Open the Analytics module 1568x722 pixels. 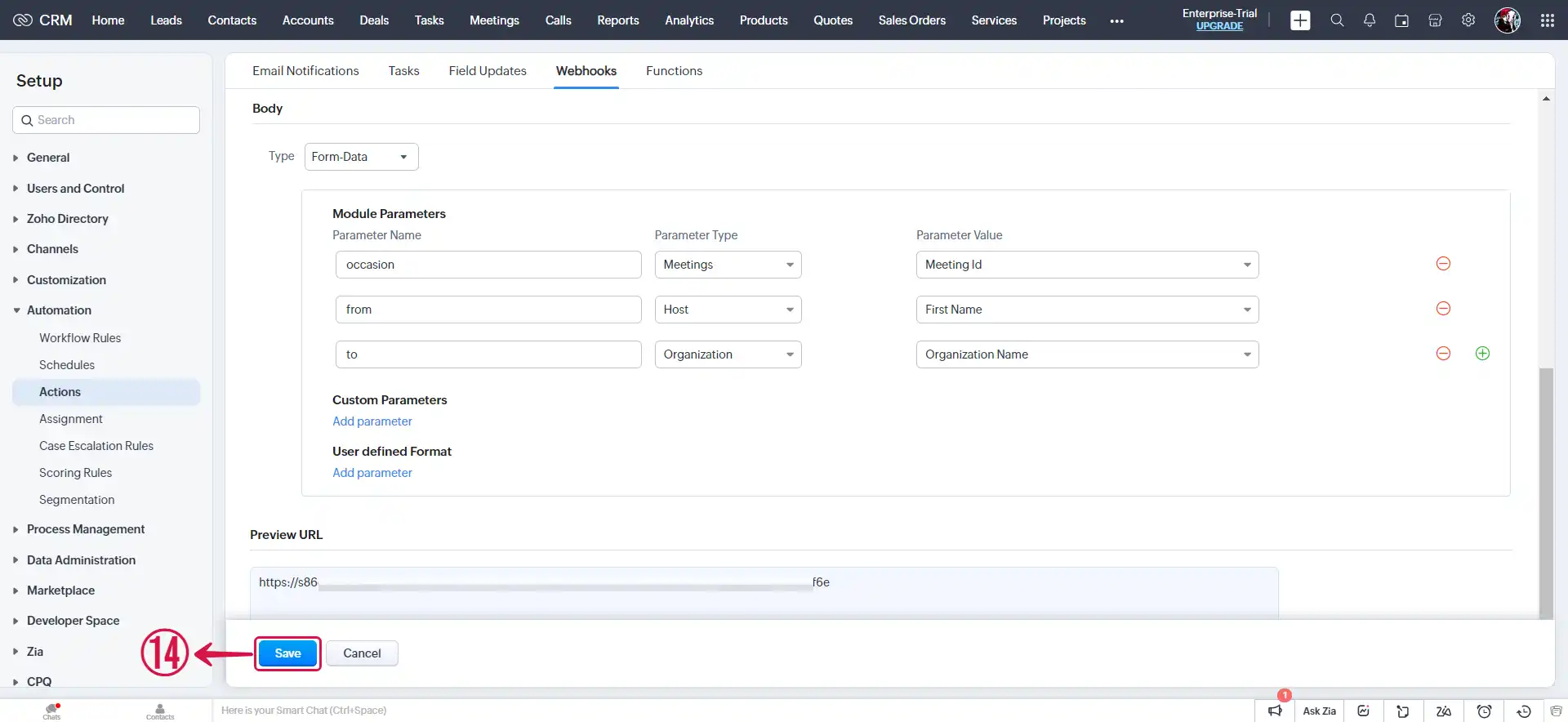pos(689,20)
